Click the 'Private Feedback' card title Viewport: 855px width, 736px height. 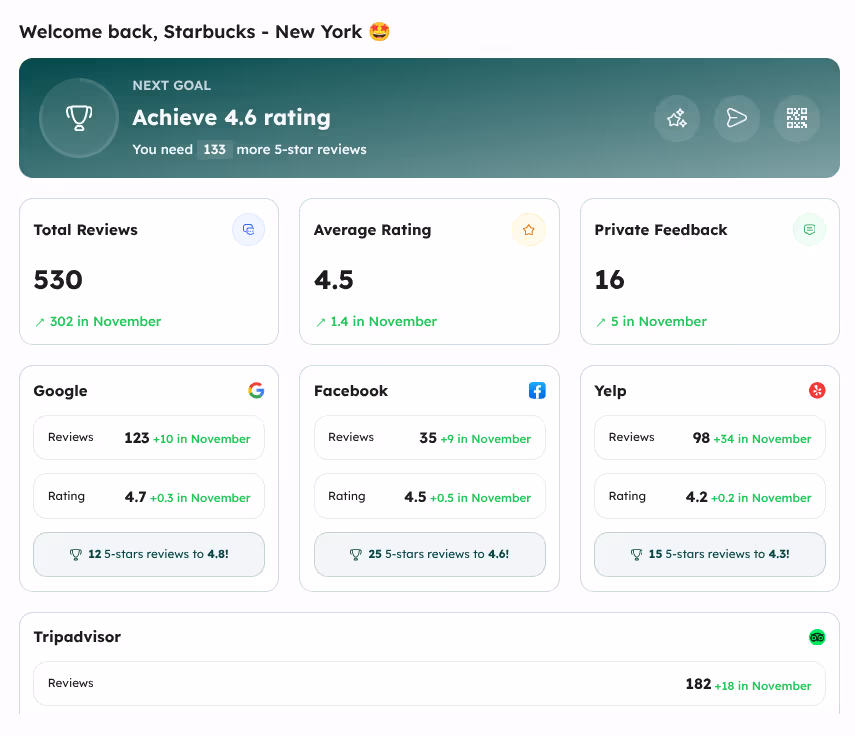tap(661, 230)
